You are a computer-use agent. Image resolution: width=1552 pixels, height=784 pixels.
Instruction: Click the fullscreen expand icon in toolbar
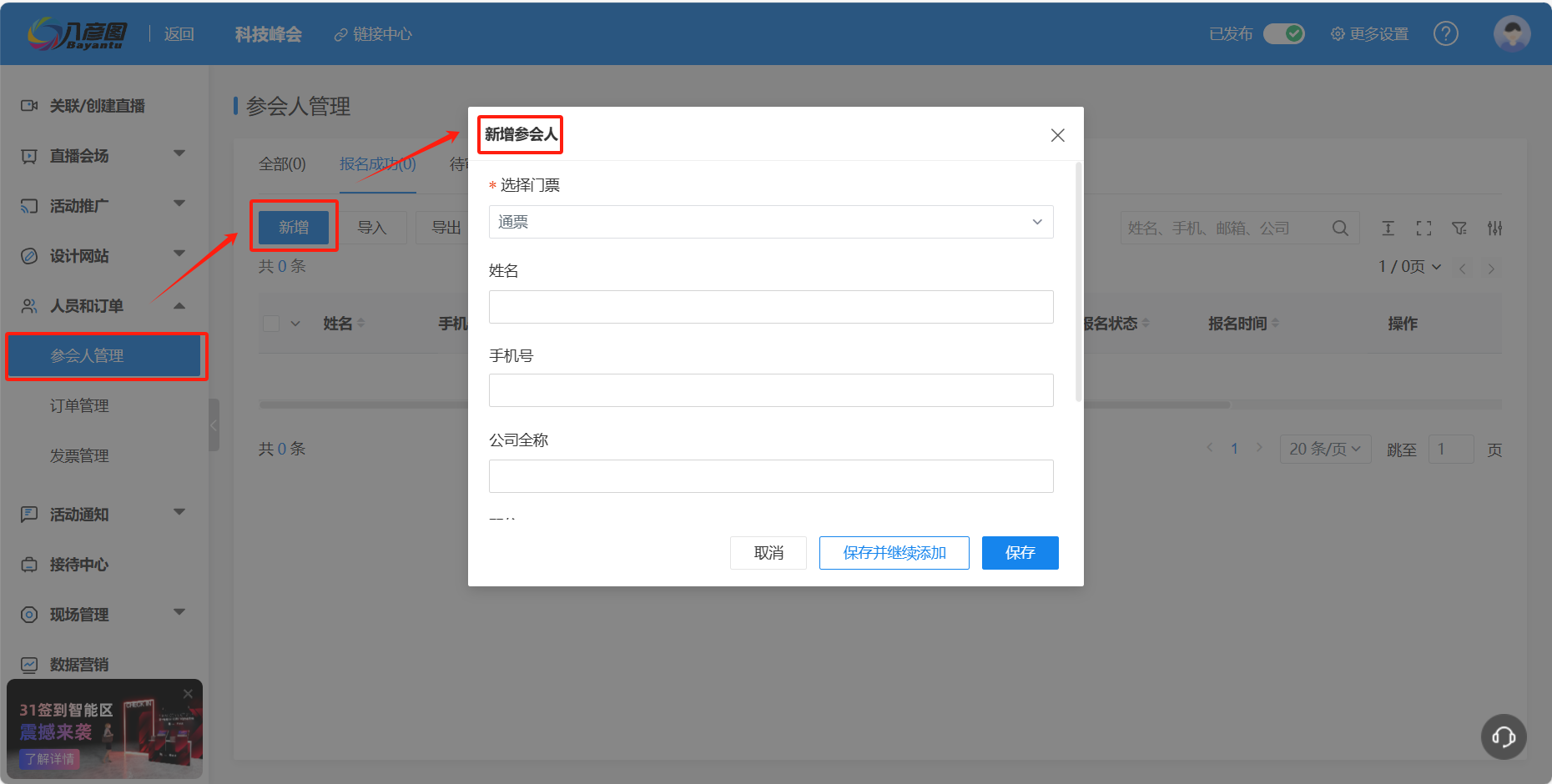pyautogui.click(x=1424, y=228)
